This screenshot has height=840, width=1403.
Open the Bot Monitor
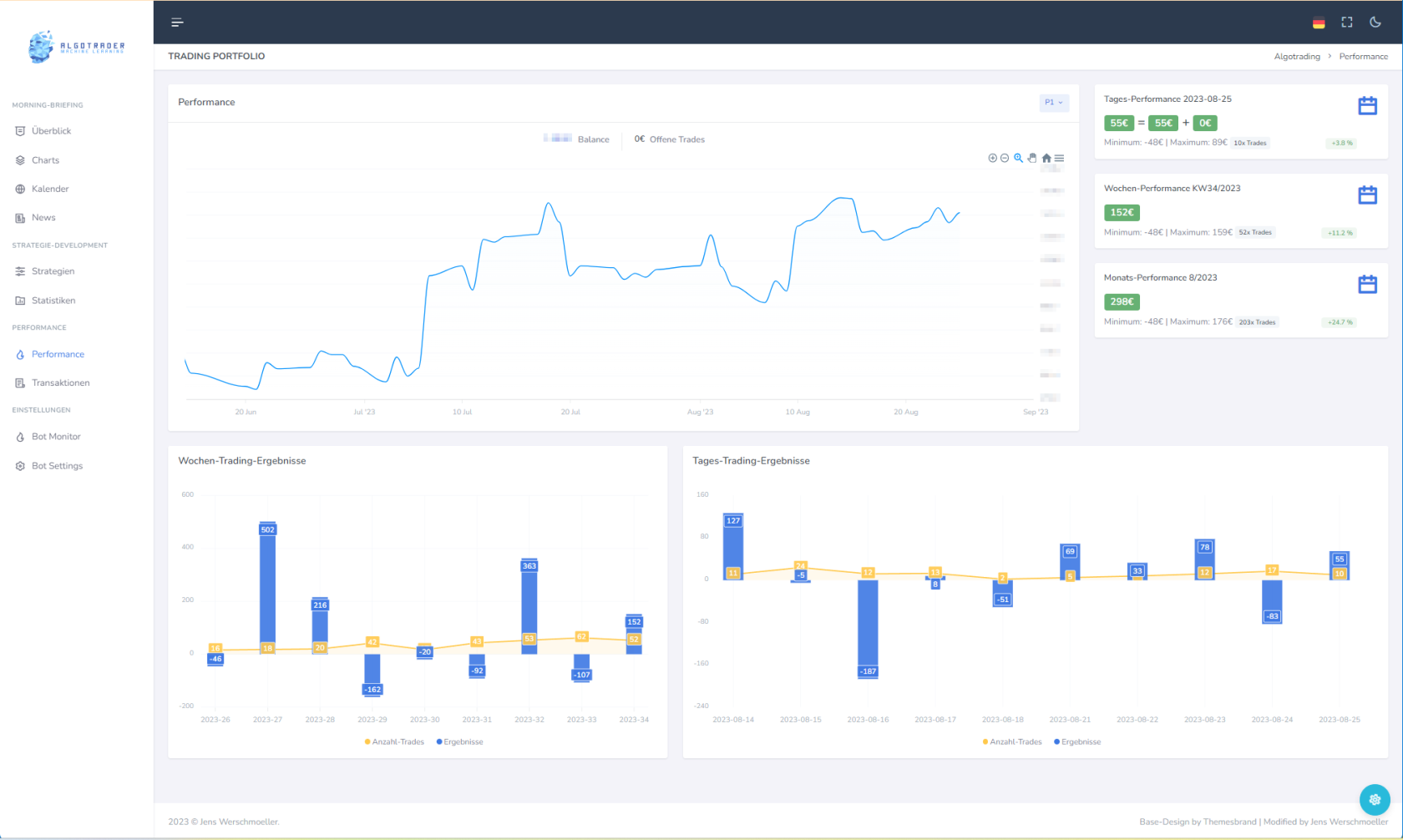[56, 437]
